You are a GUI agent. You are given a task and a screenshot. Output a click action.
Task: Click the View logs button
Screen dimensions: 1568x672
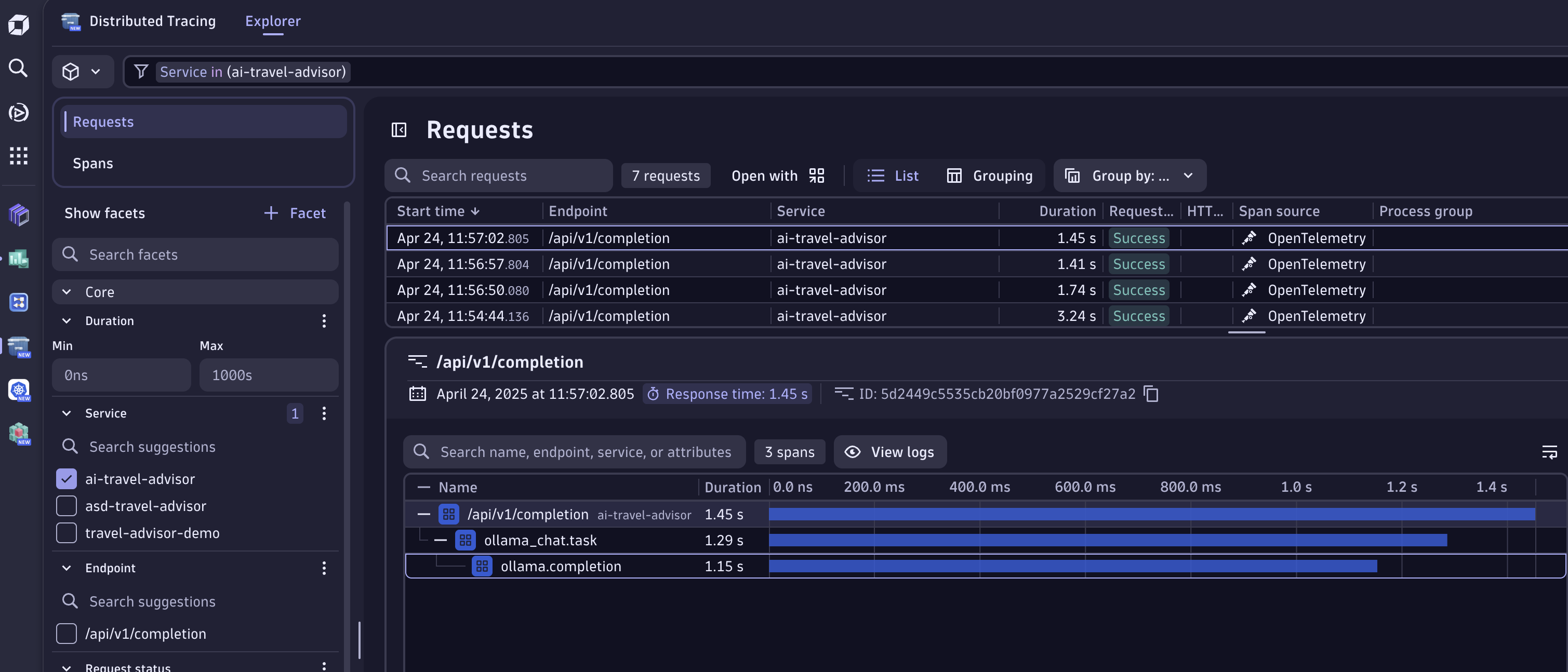pos(890,452)
